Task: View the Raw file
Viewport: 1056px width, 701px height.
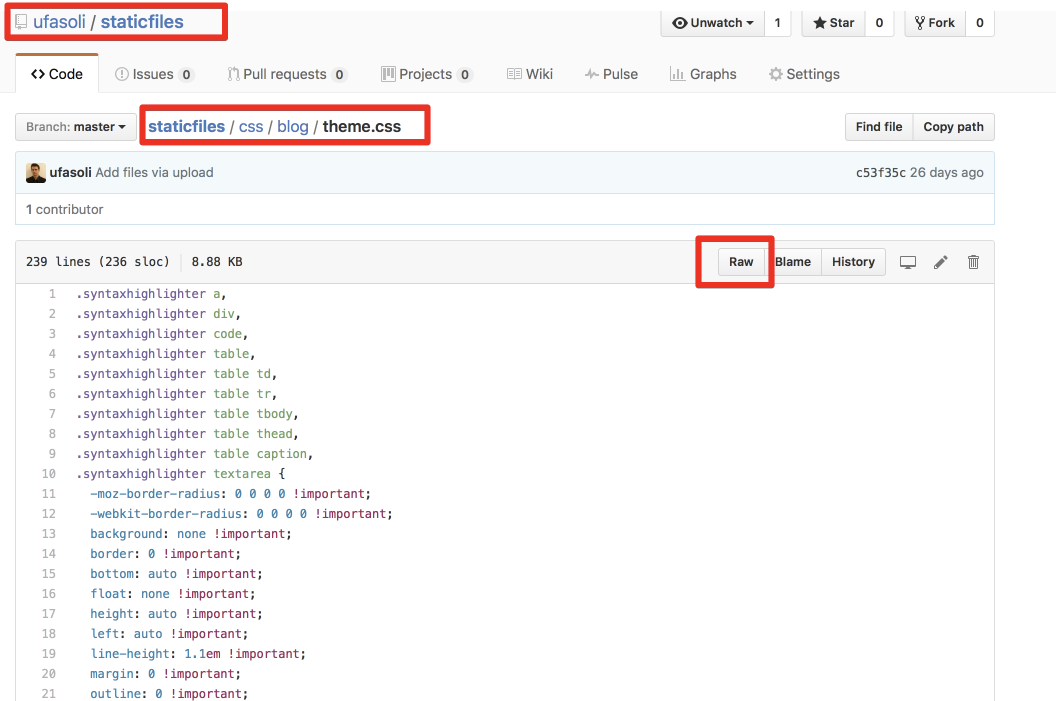Action: pos(741,262)
